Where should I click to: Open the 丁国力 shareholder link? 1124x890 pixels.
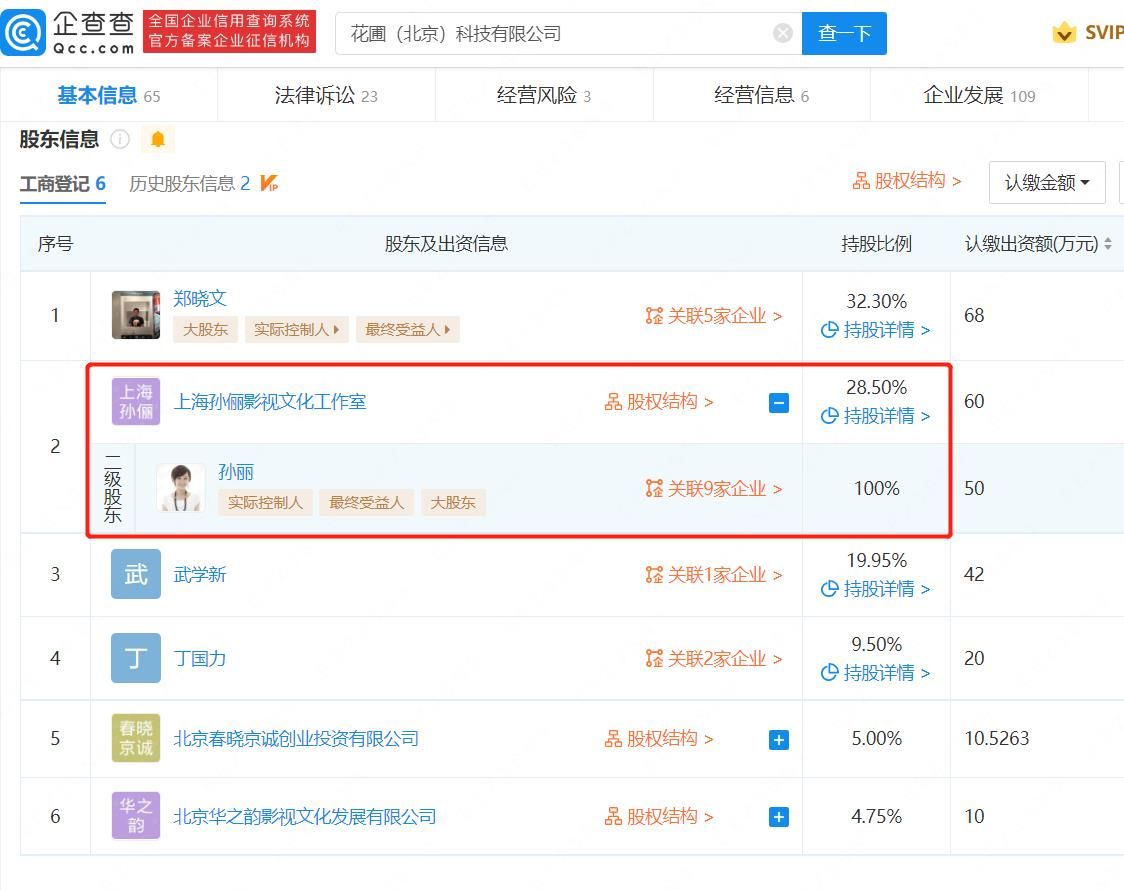click(x=200, y=659)
